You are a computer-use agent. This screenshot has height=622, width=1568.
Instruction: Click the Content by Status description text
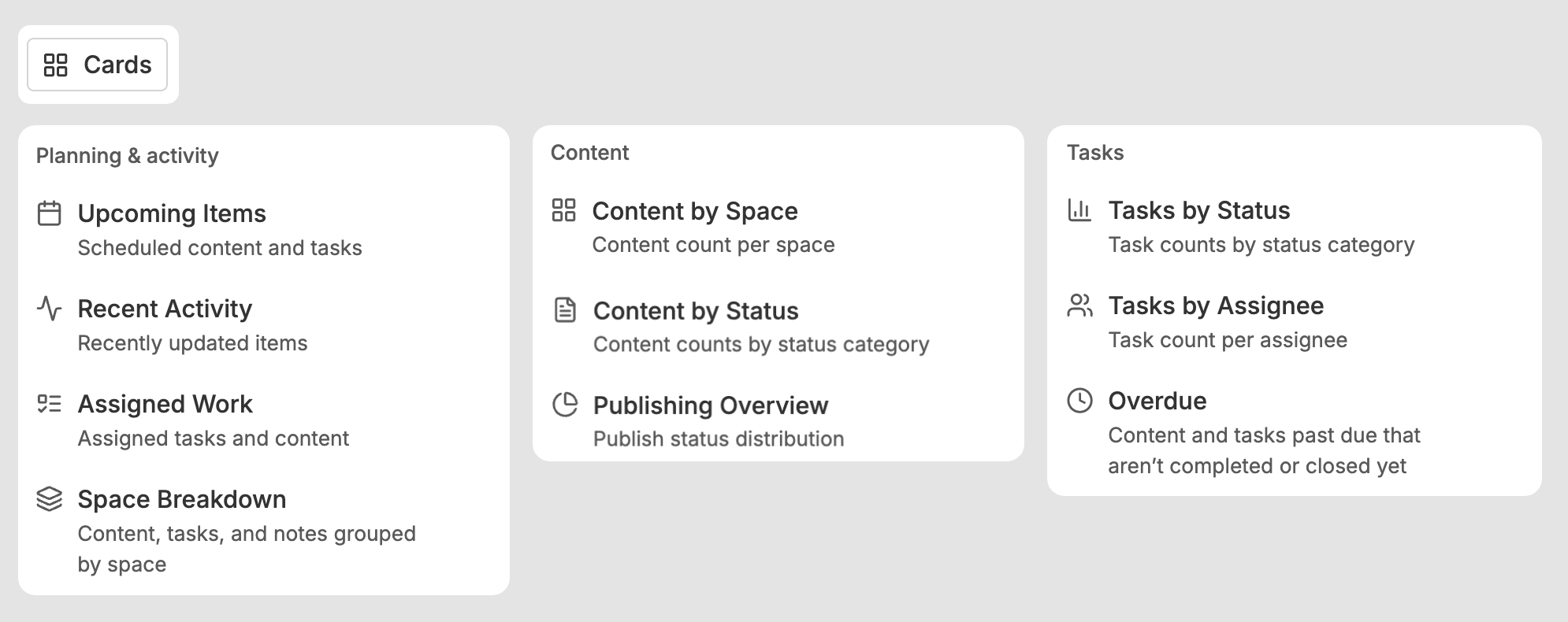pyautogui.click(x=761, y=345)
